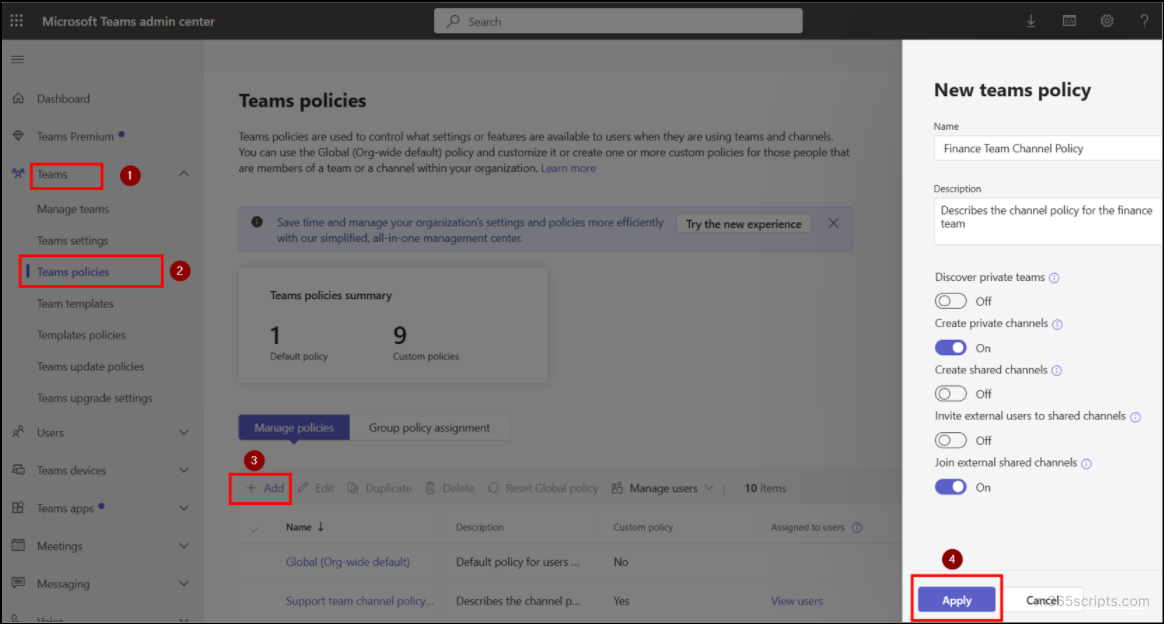Open Teams upgrade settings in sidebar
Screen dimensions: 1164x624
94,398
